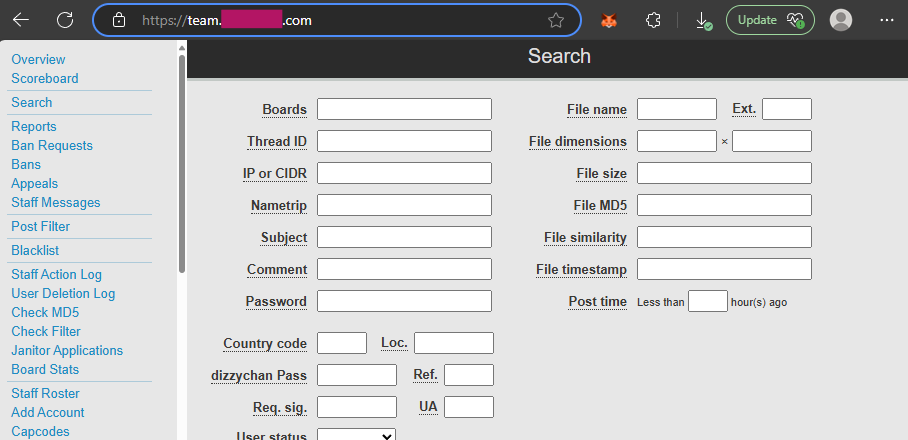Open Staff Action Log

56,274
